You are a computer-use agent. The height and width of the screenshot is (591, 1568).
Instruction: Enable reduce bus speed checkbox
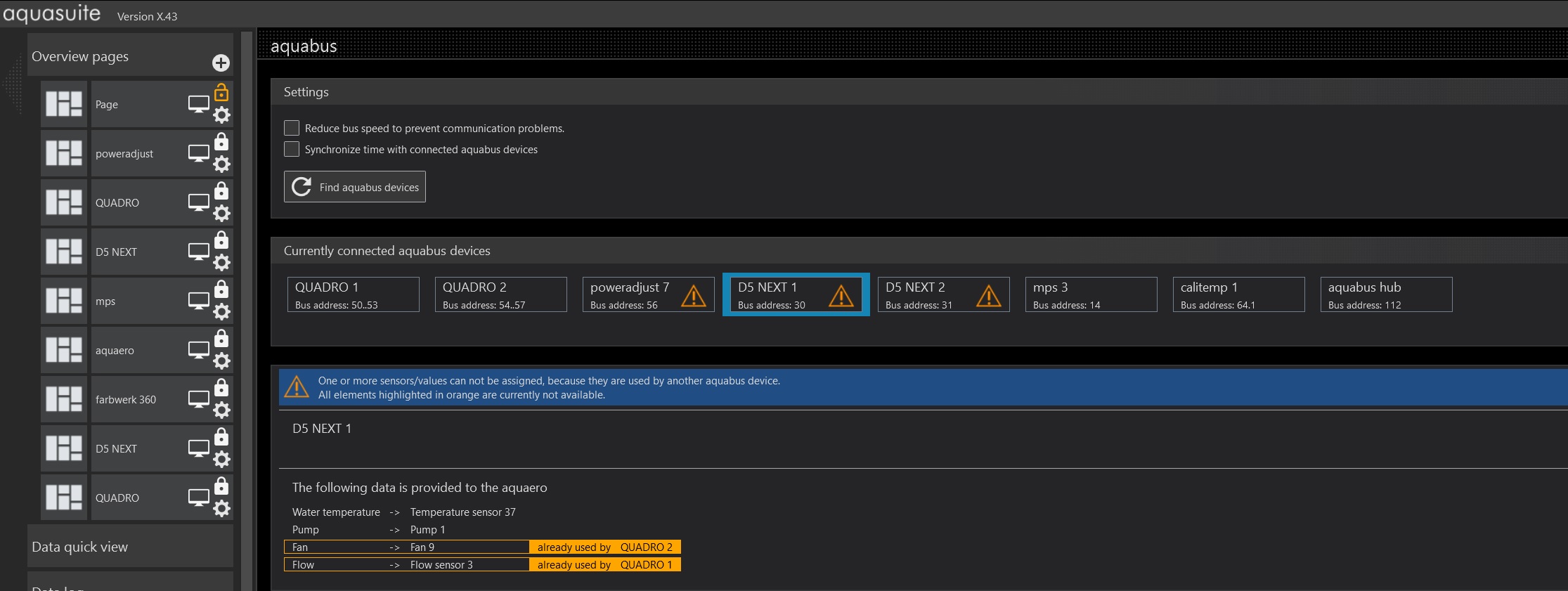[292, 128]
